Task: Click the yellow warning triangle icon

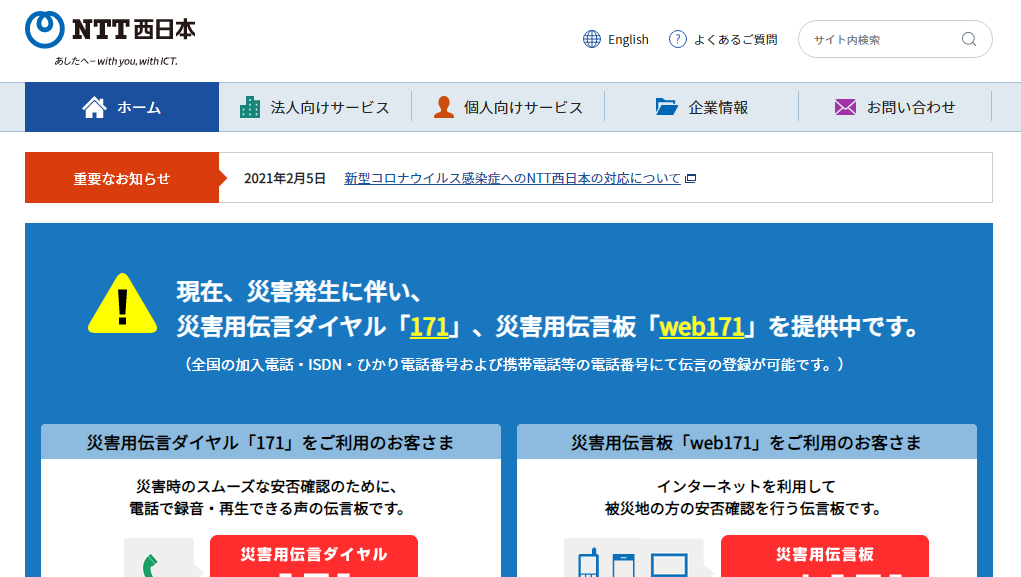Action: pos(122,304)
